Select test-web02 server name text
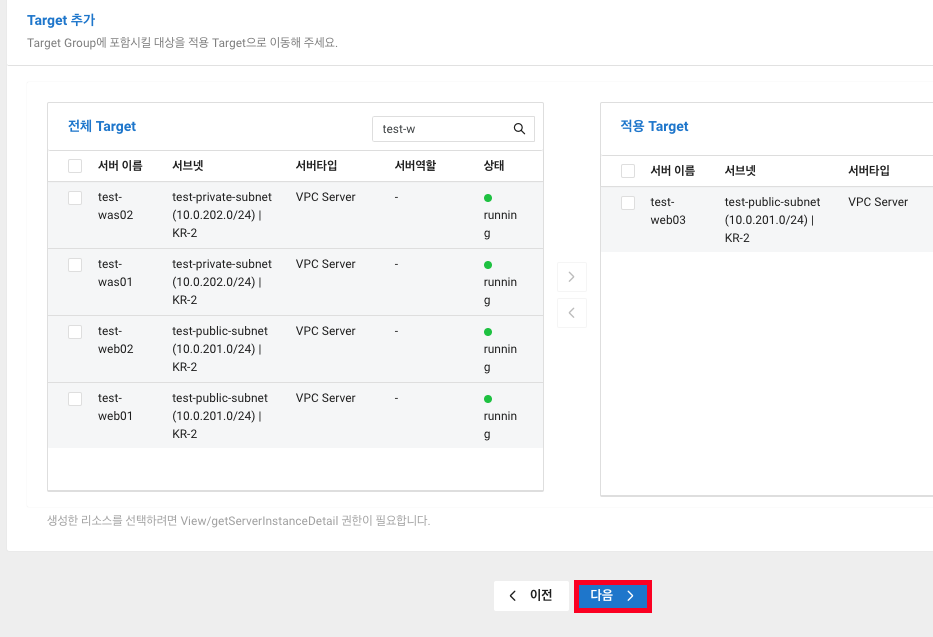The height and width of the screenshot is (637, 933). [115, 340]
